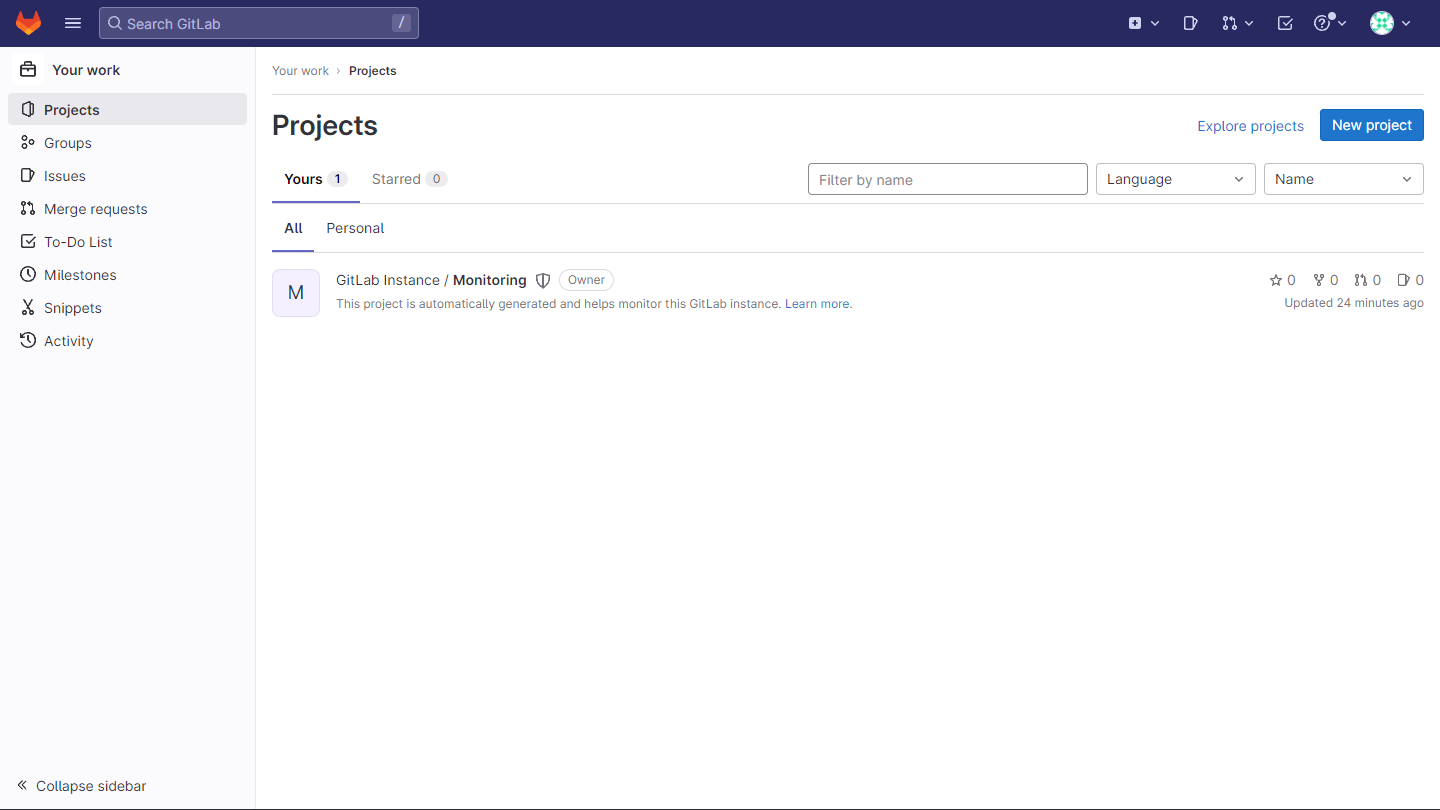Open the Learn more link

point(818,304)
